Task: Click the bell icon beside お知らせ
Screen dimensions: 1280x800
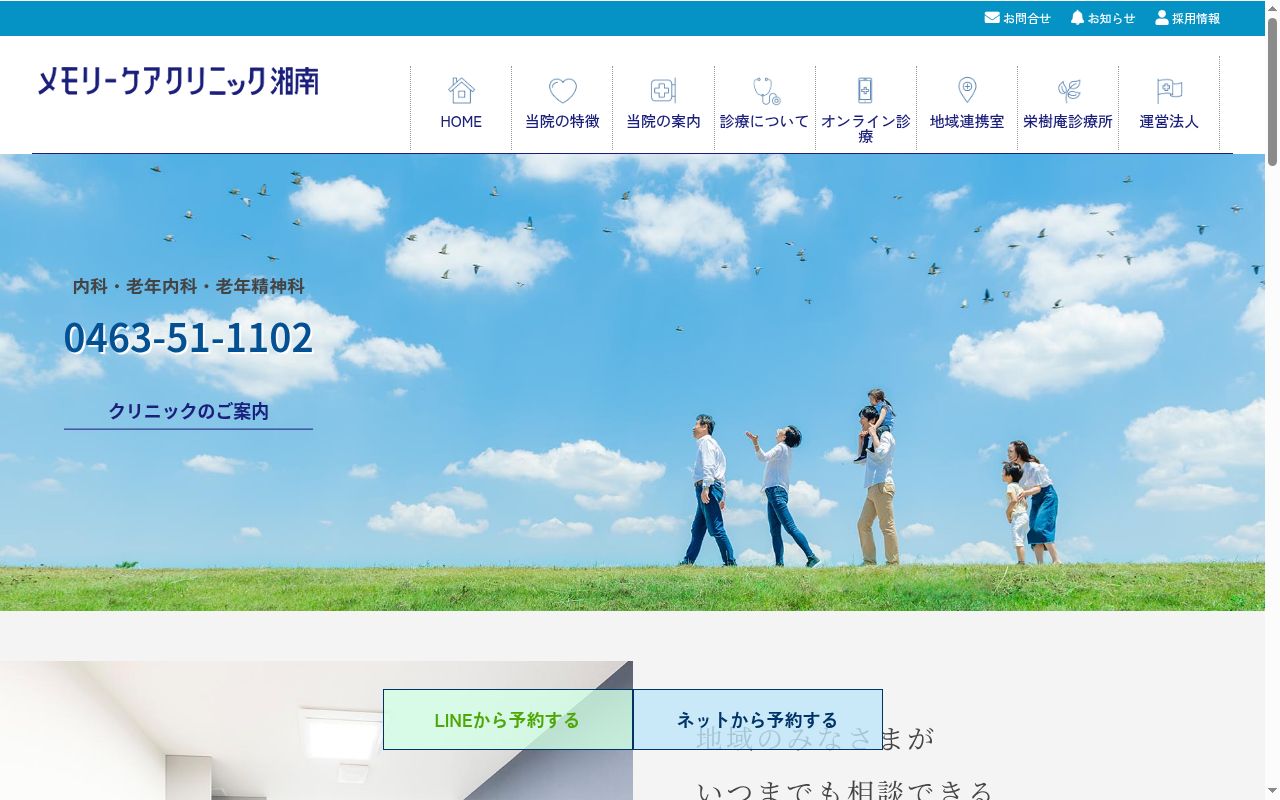Action: click(x=1077, y=18)
